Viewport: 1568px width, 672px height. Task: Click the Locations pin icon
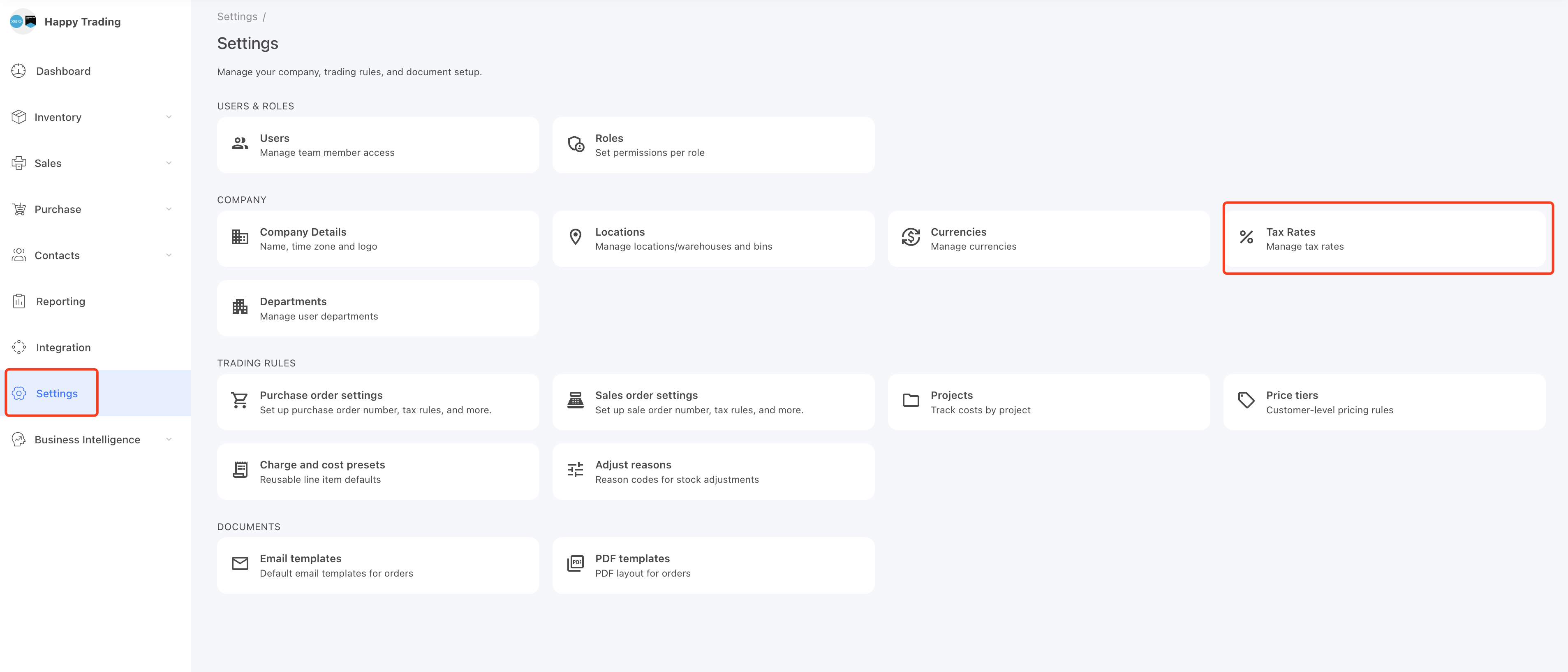point(575,237)
